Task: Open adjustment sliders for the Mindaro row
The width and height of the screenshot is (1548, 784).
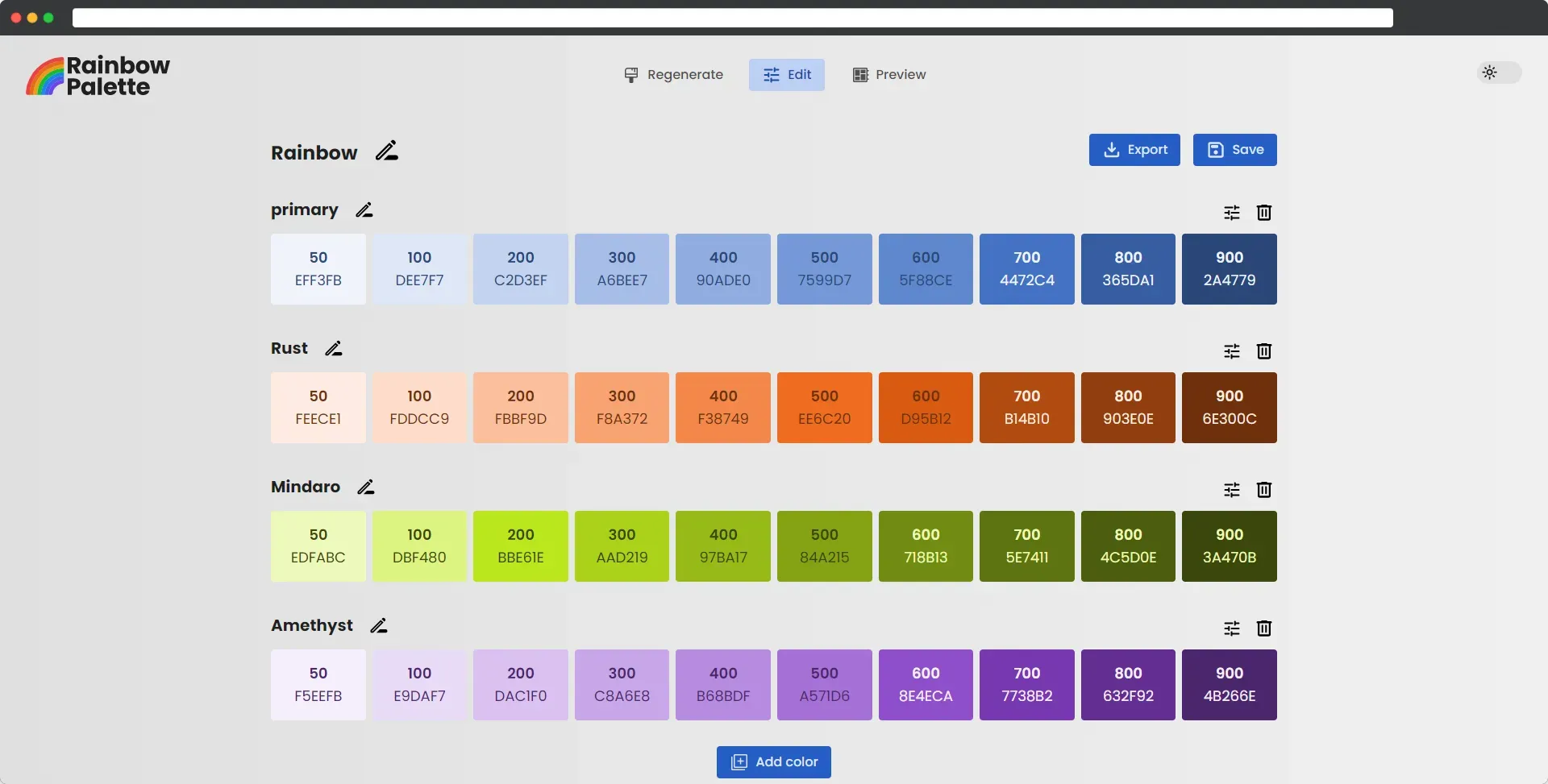Action: click(x=1232, y=489)
